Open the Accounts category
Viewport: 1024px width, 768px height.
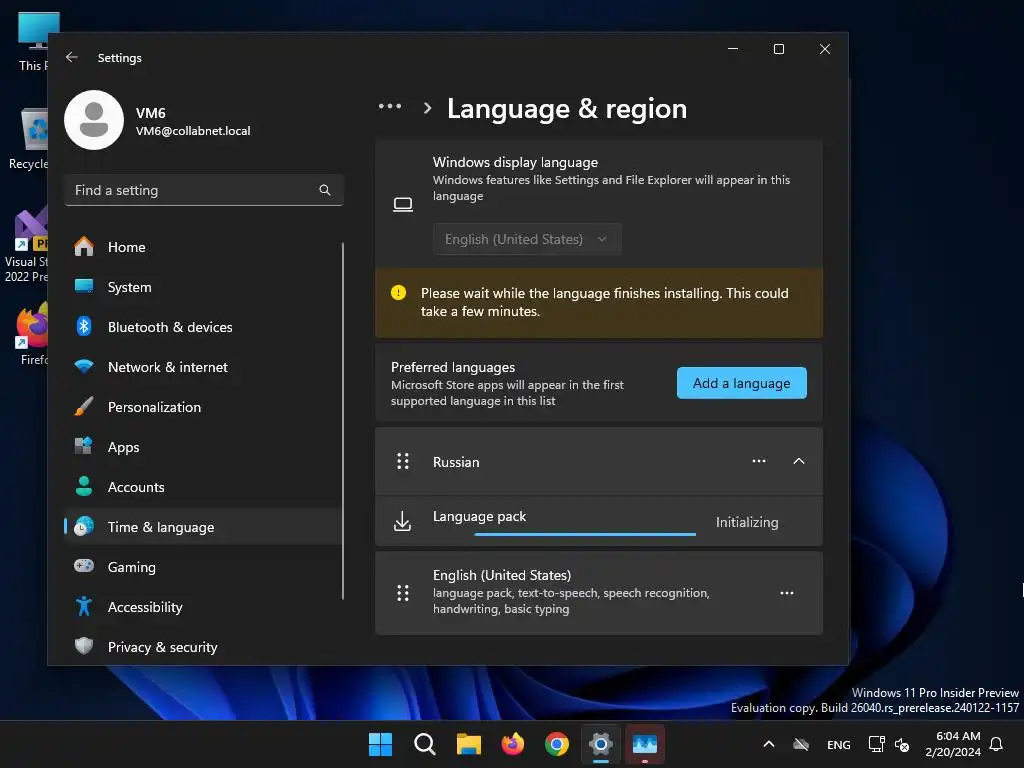click(x=204, y=487)
